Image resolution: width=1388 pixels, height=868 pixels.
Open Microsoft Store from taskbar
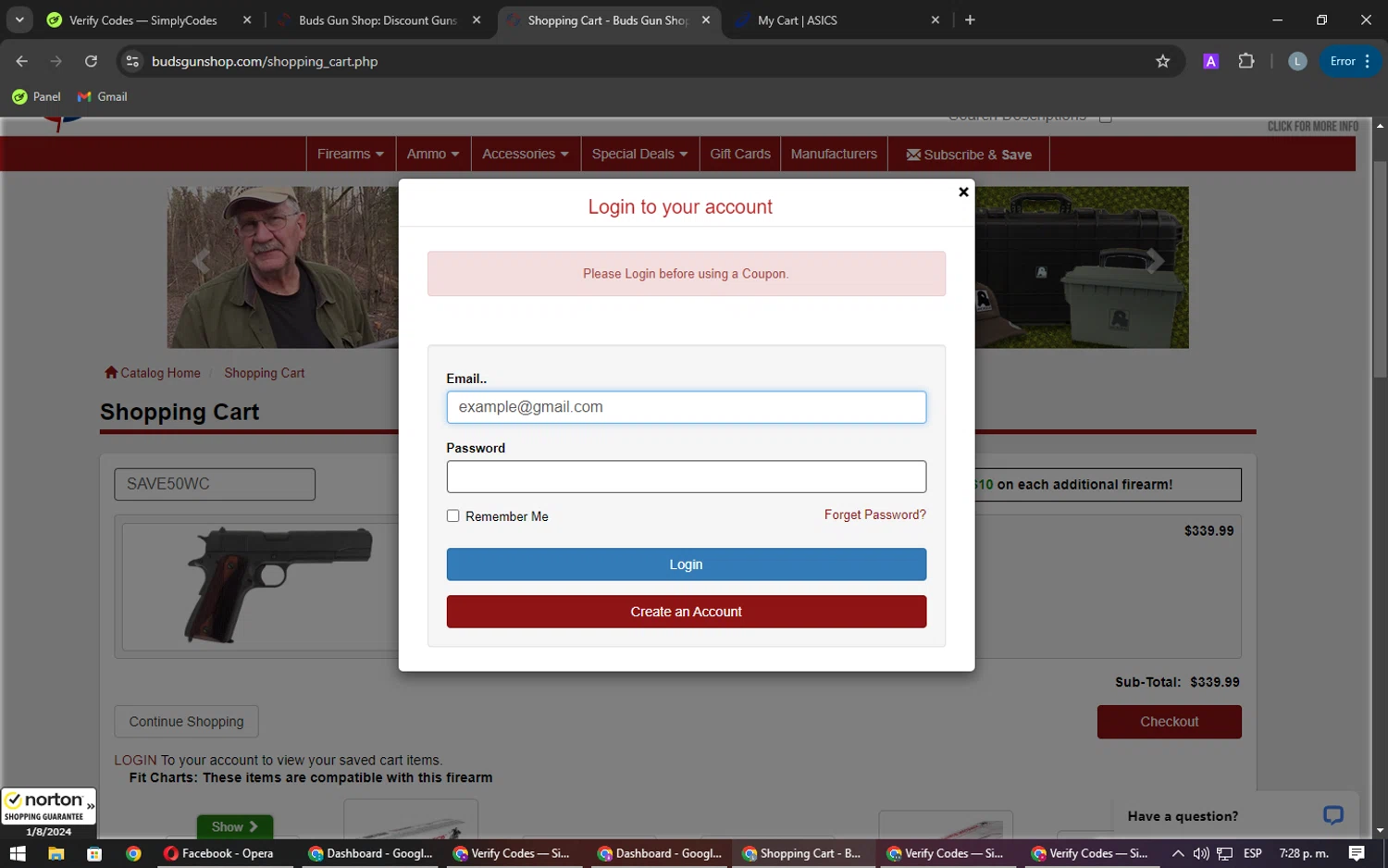[93, 853]
